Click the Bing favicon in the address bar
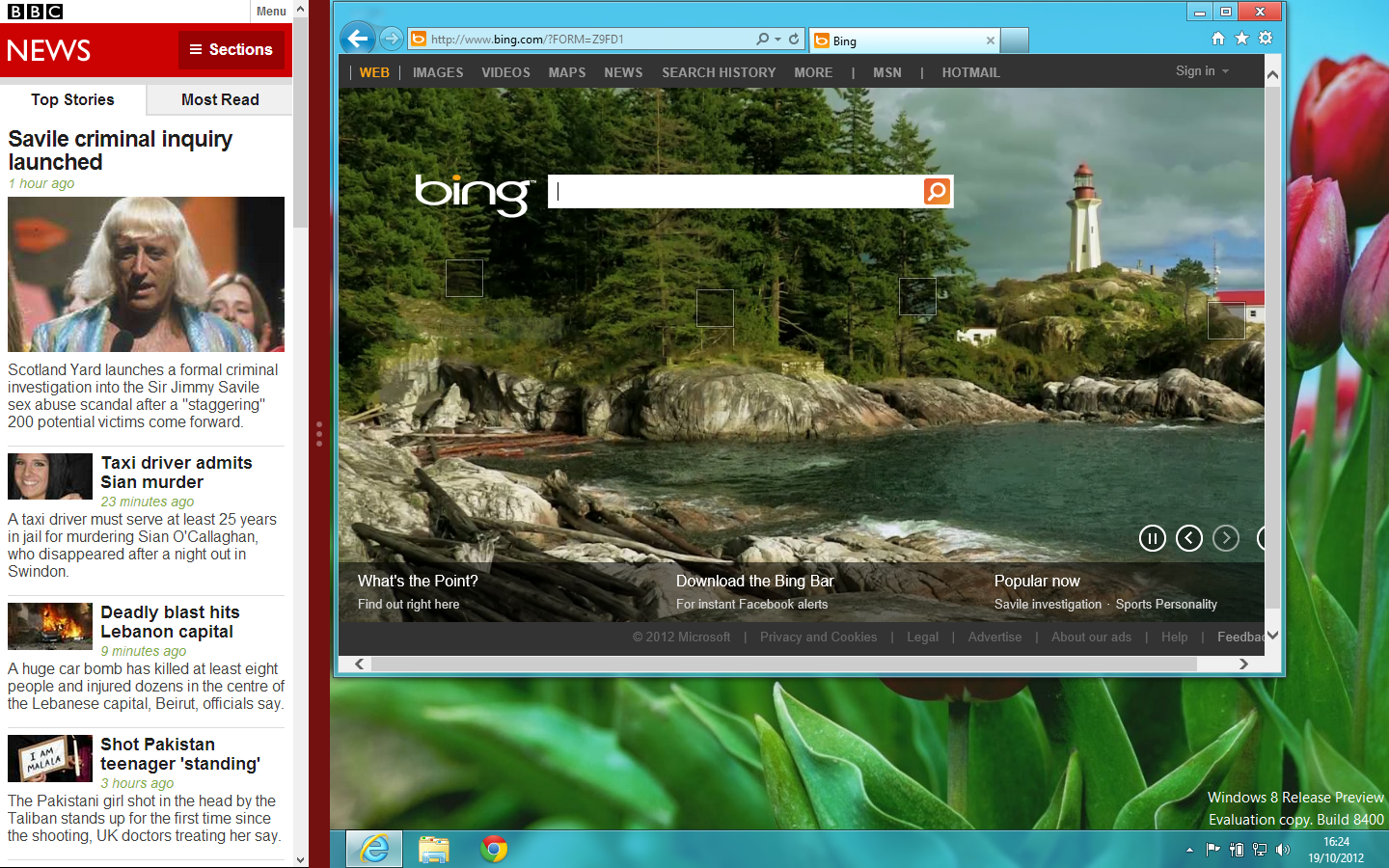 (419, 40)
